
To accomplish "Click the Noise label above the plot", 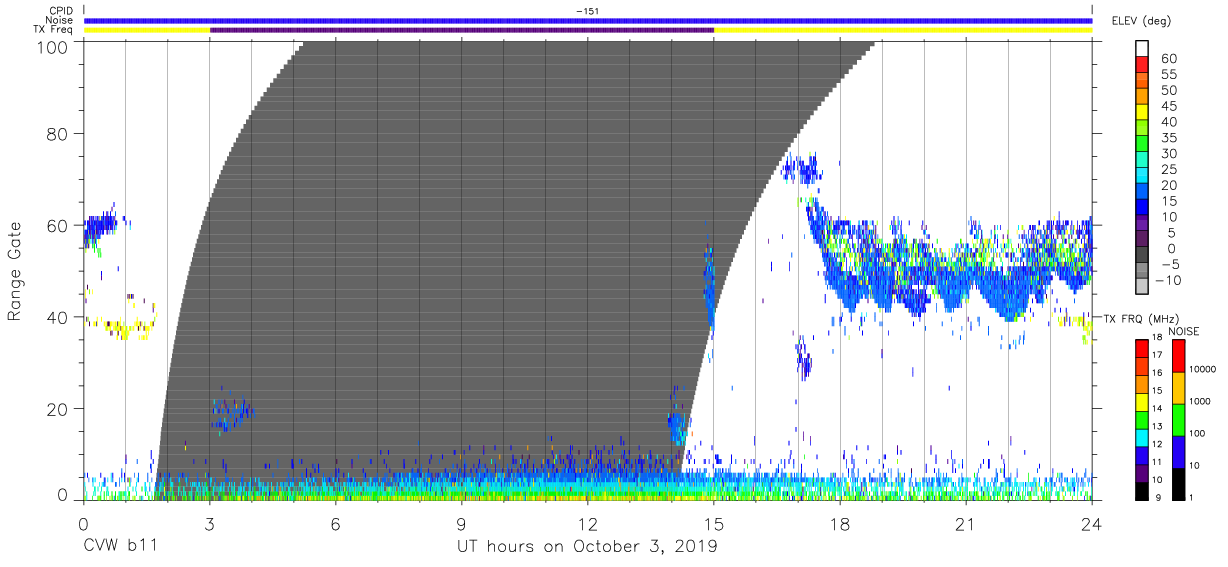I will [60, 20].
